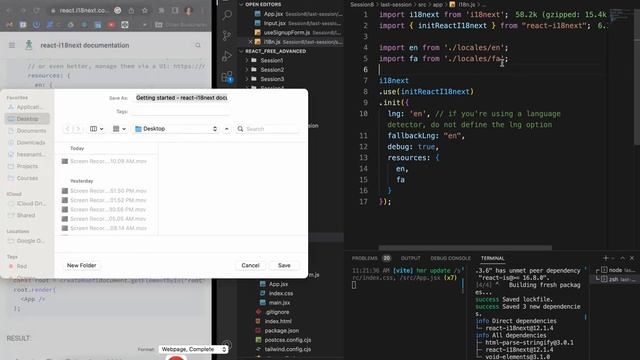Create a new terminal with plus icon

coord(606,258)
